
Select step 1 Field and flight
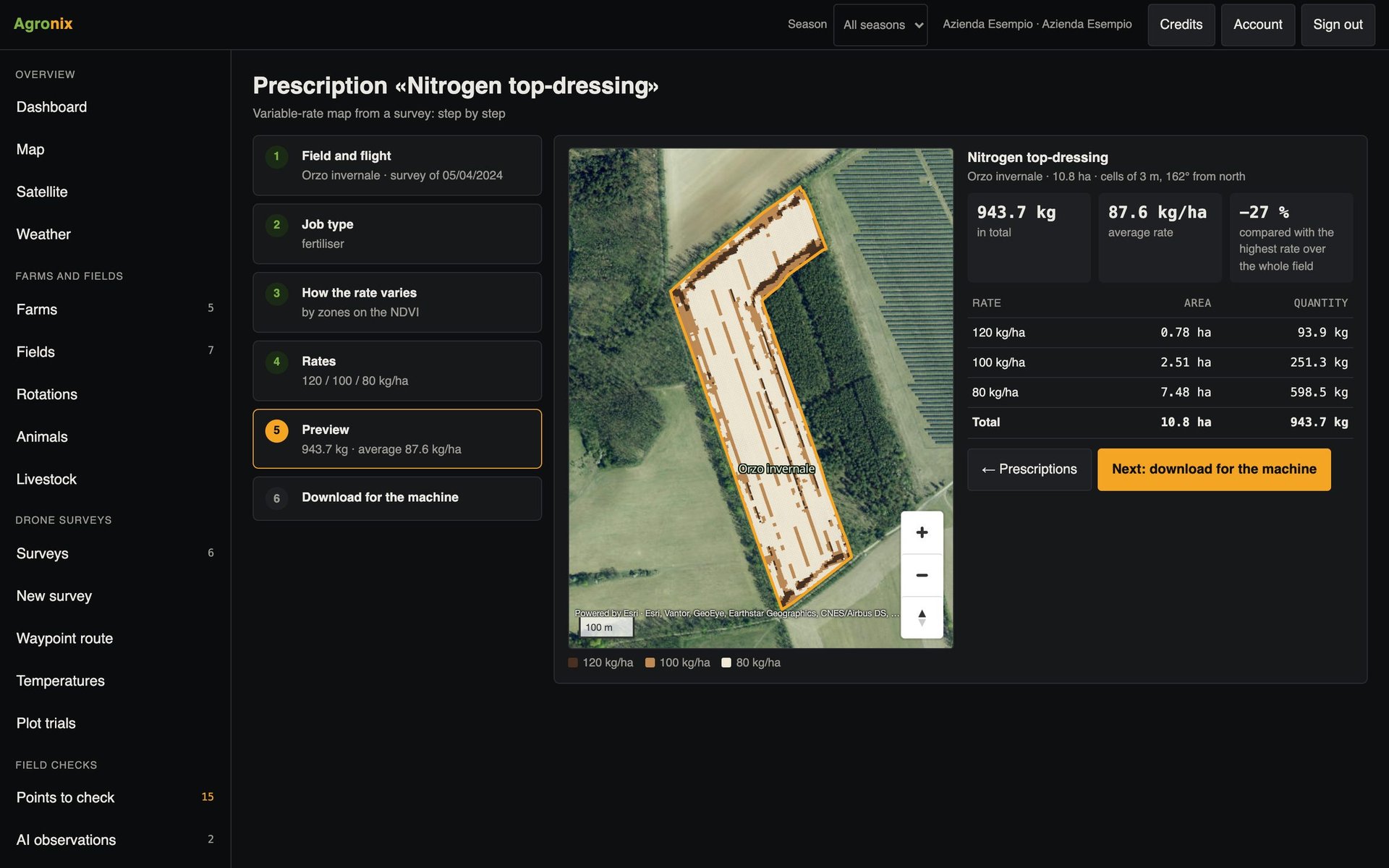point(397,166)
